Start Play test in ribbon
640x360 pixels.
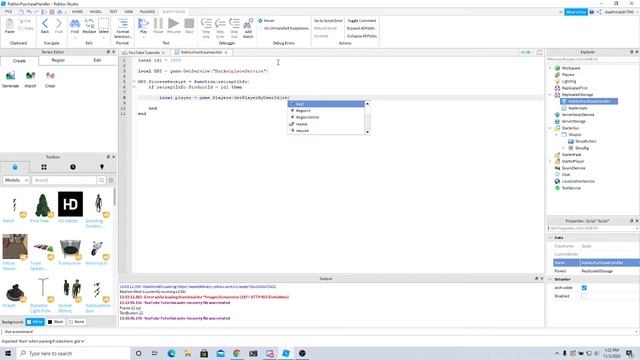tap(143, 24)
